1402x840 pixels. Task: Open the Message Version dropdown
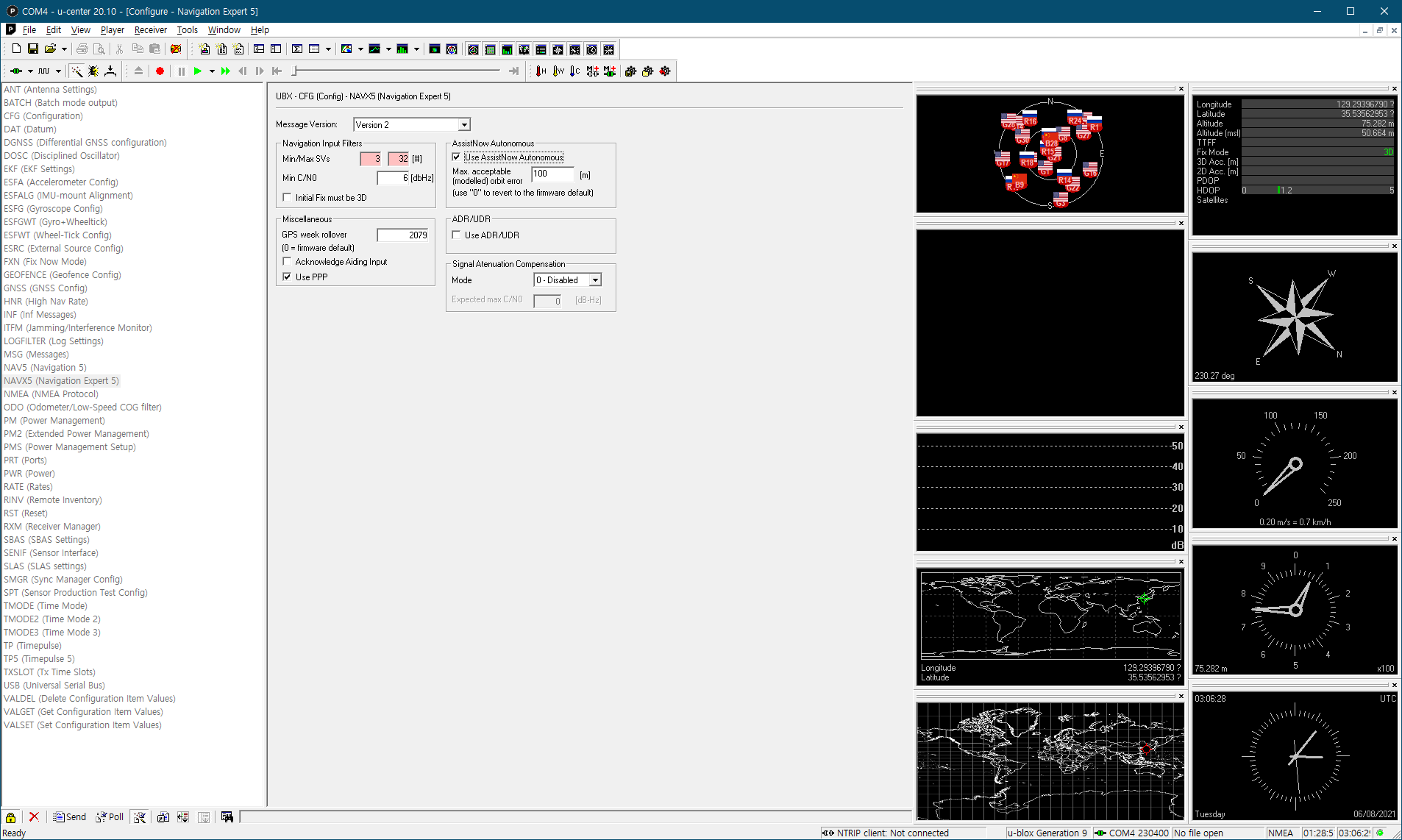[x=464, y=125]
